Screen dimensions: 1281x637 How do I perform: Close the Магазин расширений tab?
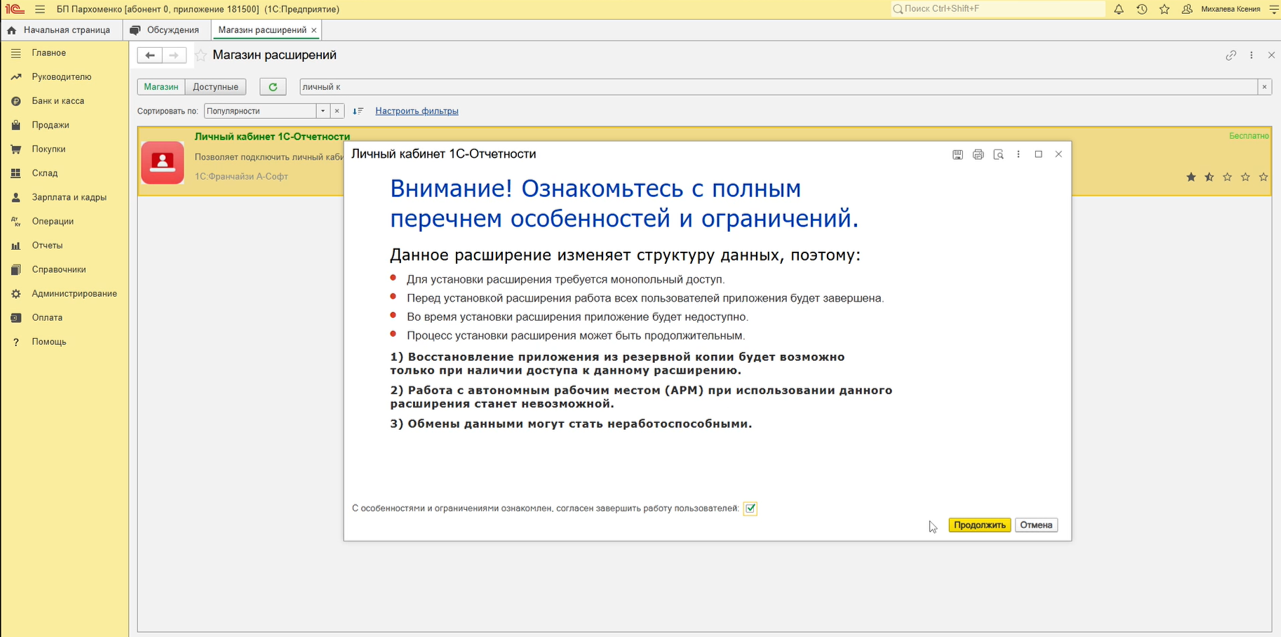(314, 30)
